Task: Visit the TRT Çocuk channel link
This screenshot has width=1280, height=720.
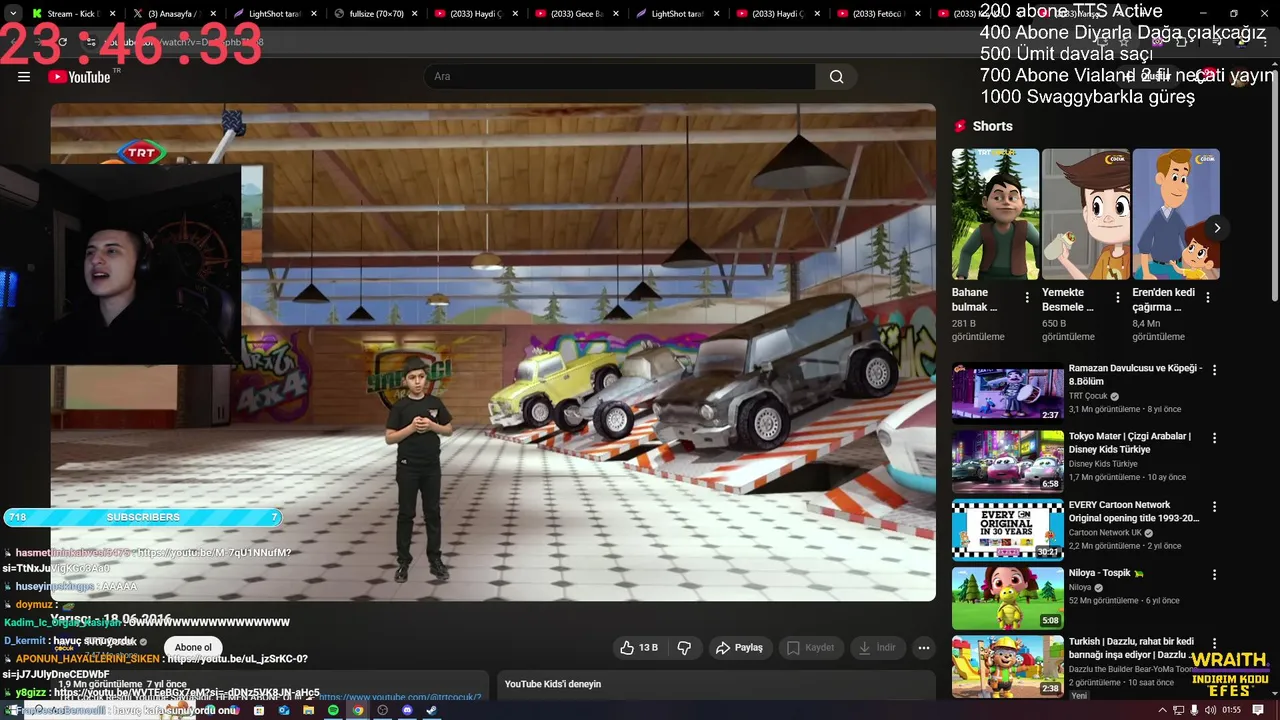Action: point(1088,396)
